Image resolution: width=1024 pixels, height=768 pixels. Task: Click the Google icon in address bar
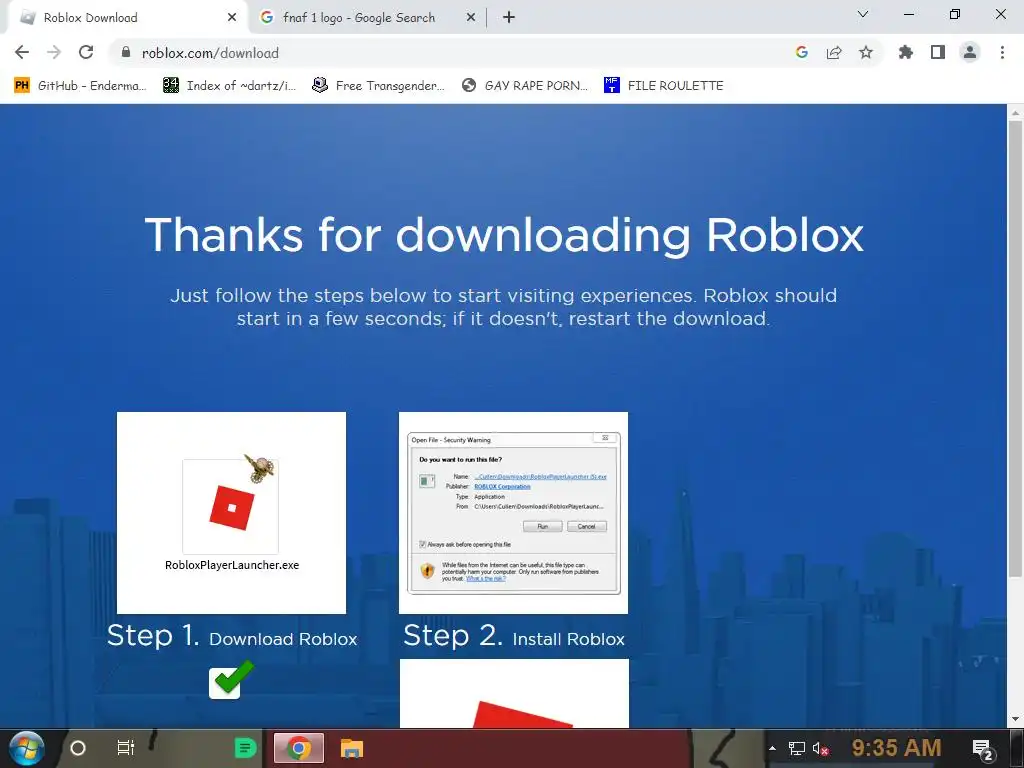[802, 52]
